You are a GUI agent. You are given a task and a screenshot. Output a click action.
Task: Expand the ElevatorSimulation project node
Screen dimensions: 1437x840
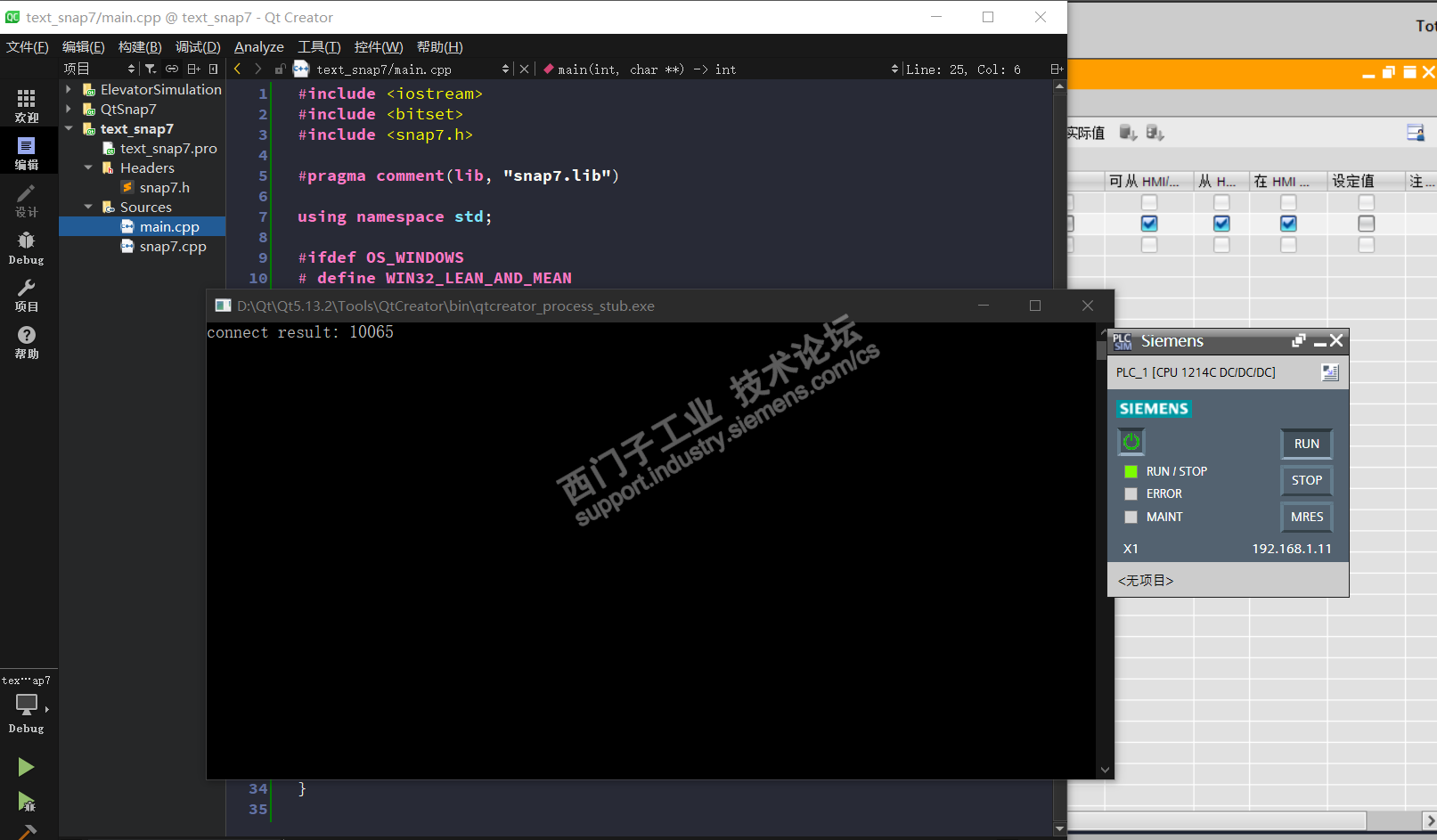(69, 89)
